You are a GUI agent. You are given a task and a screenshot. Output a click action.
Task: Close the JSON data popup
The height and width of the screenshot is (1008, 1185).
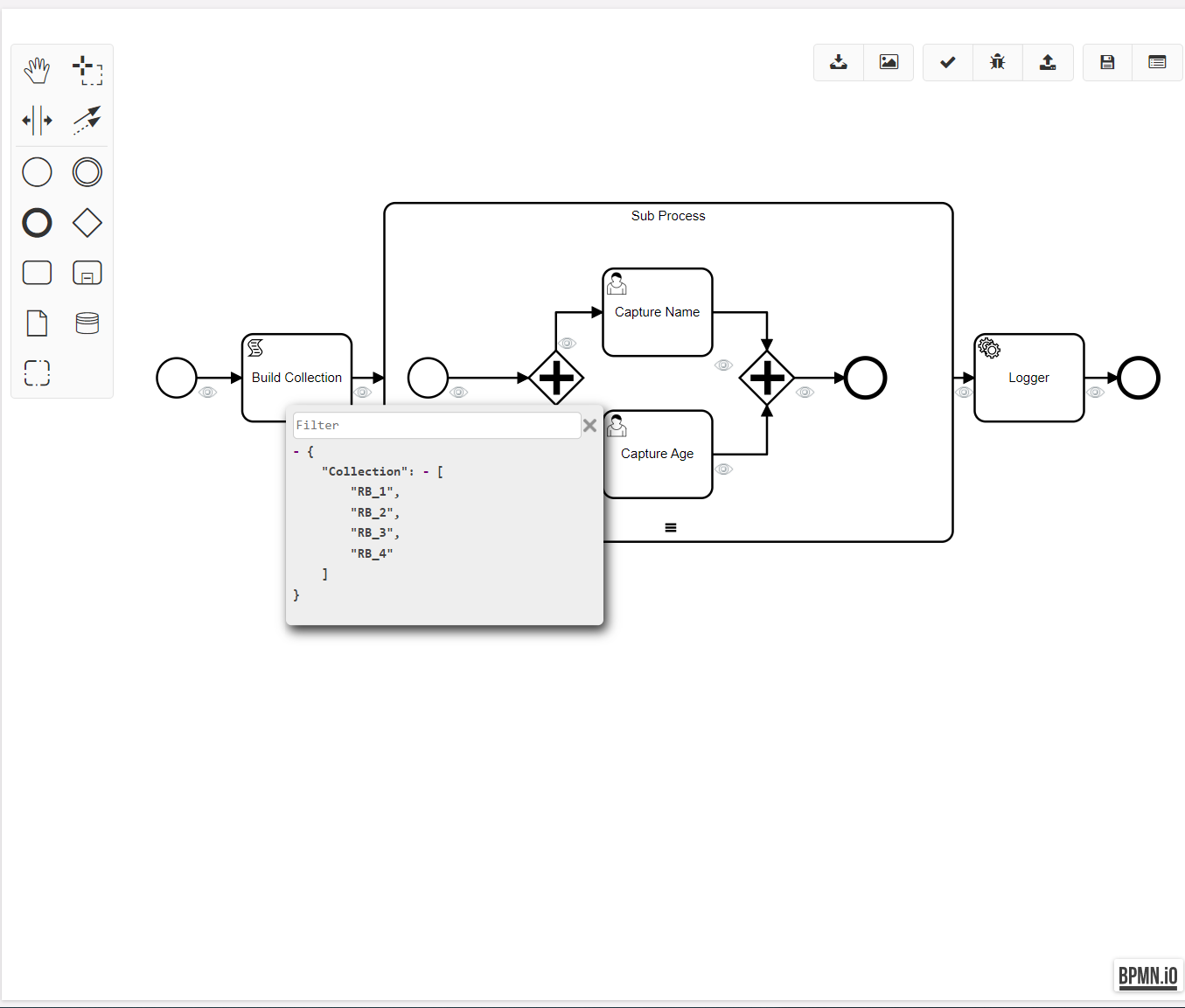click(590, 426)
